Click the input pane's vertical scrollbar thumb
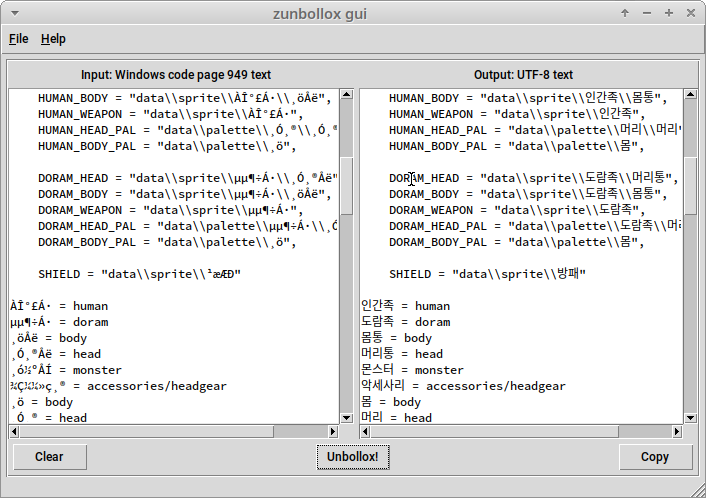This screenshot has height=498, width=706. pos(346,185)
